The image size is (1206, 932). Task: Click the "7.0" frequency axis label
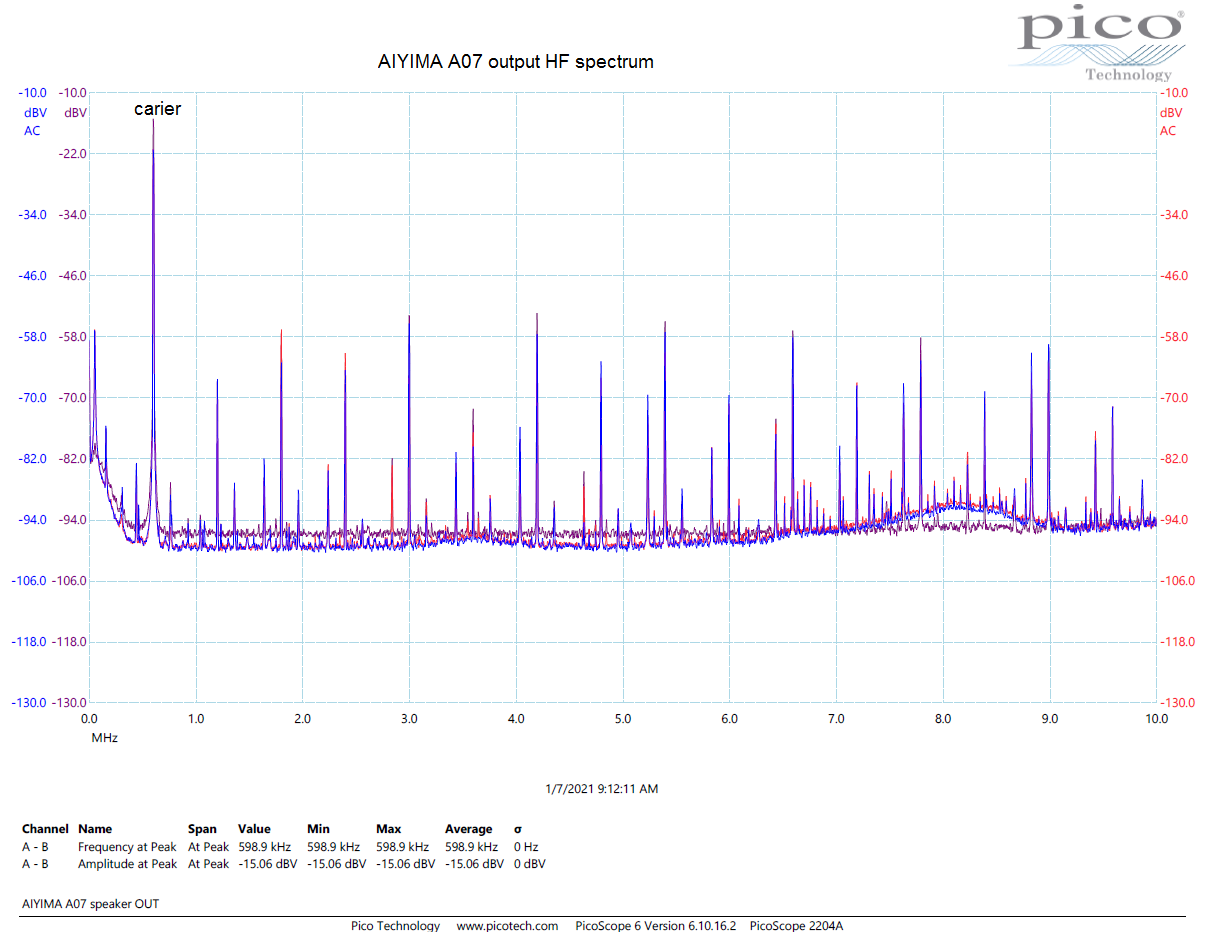pyautogui.click(x=836, y=719)
